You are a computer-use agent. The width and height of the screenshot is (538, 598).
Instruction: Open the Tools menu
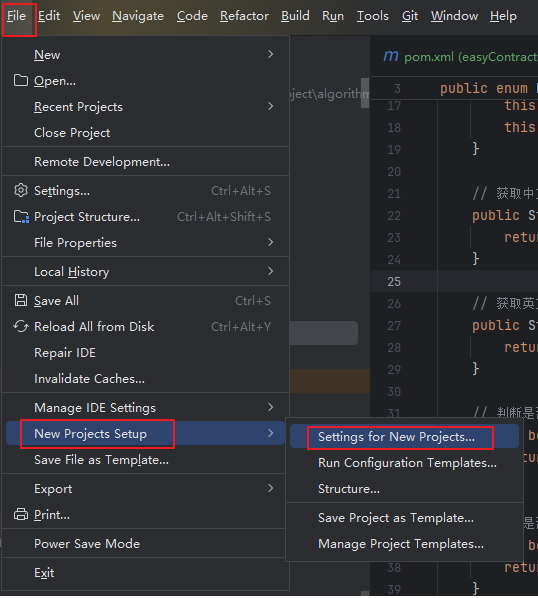(x=373, y=16)
